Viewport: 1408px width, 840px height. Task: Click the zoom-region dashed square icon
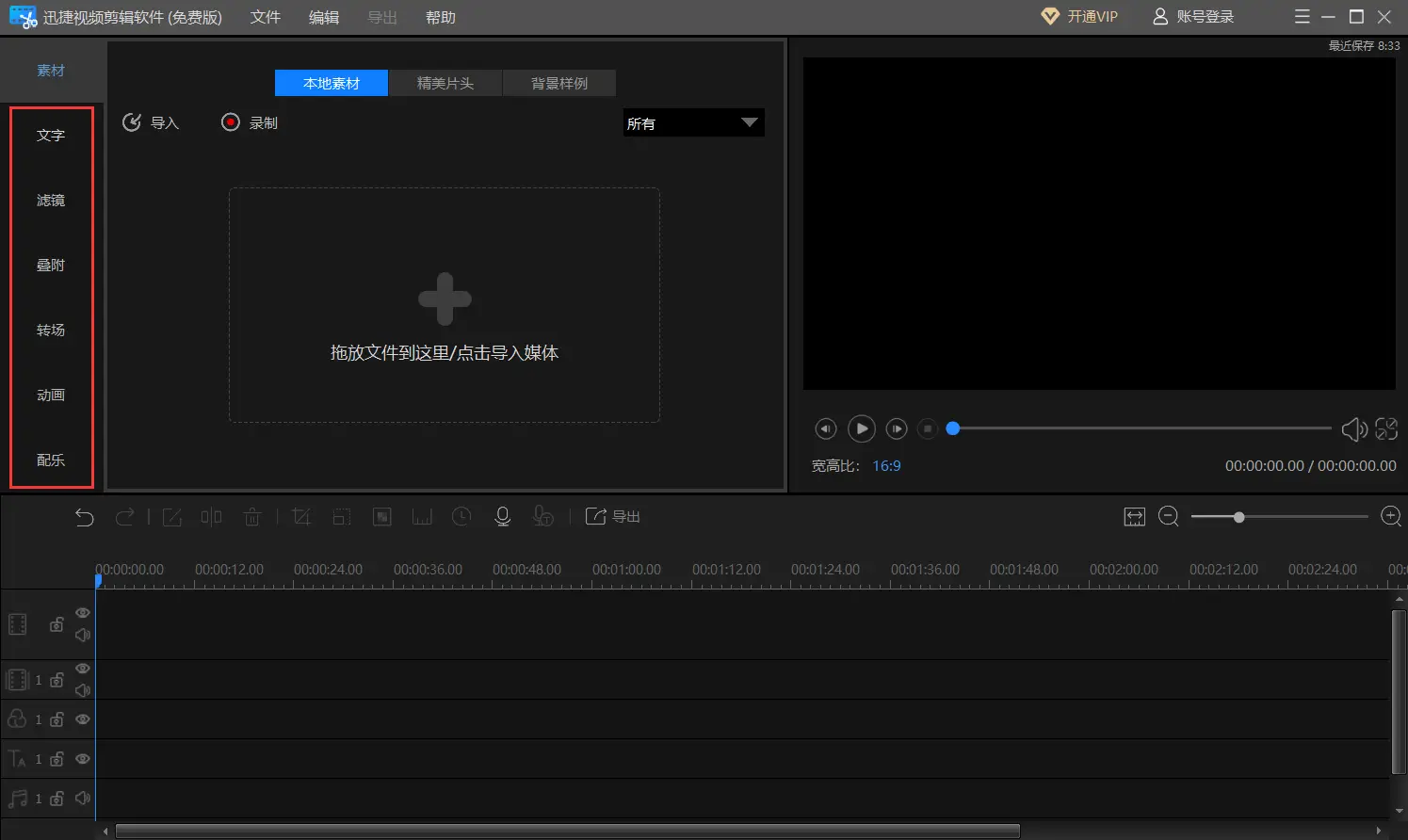pyautogui.click(x=342, y=516)
